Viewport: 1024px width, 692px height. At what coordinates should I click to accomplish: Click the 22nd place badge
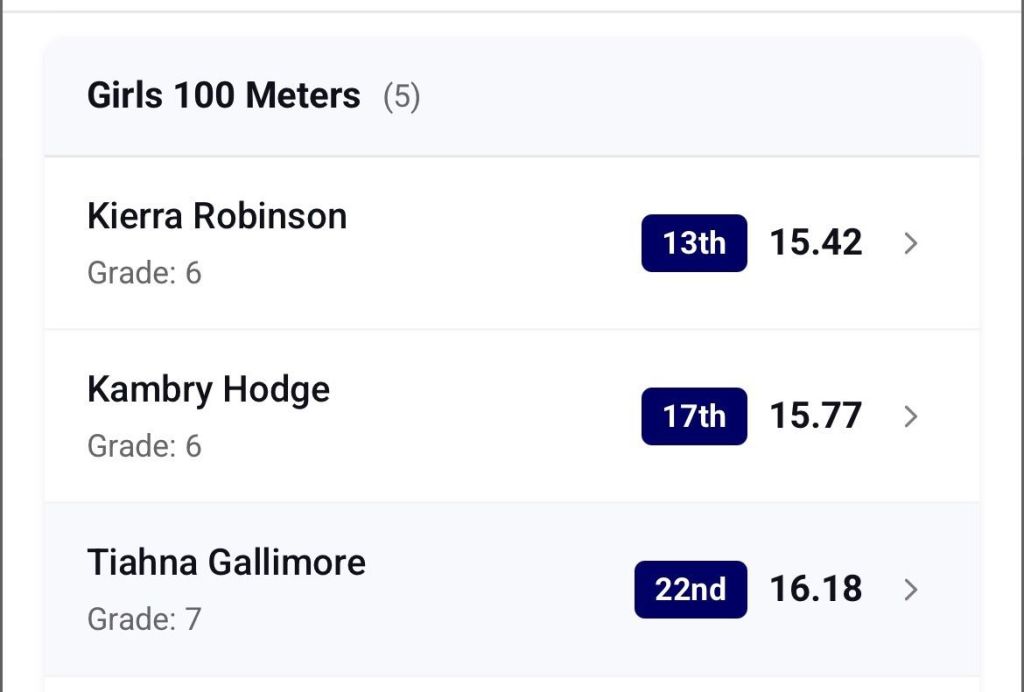690,590
